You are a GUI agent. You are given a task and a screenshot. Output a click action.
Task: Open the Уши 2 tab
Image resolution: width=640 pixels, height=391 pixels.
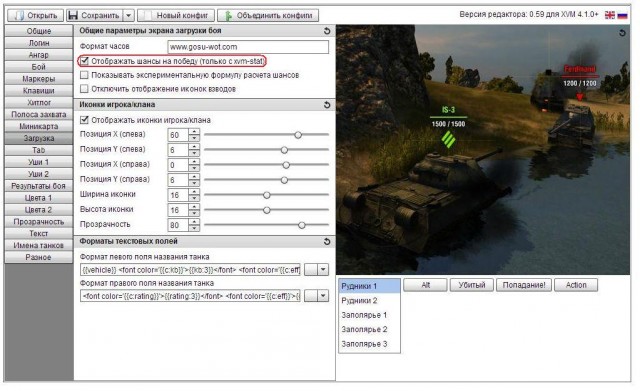pos(39,174)
